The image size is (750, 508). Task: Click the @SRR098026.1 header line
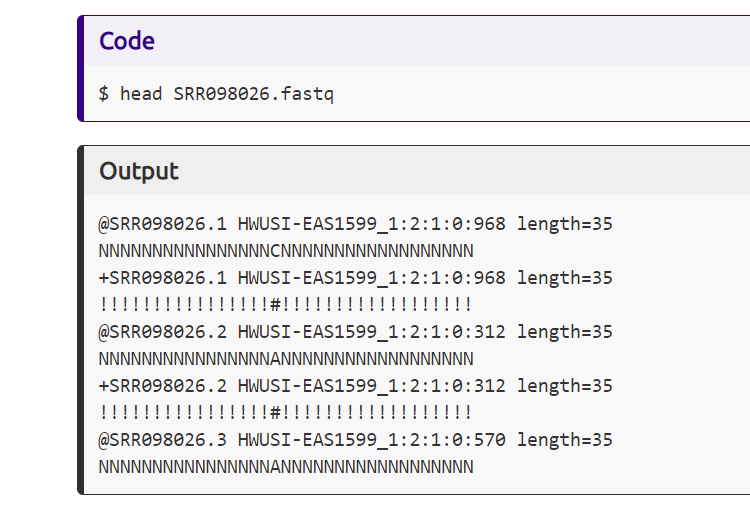click(x=355, y=223)
